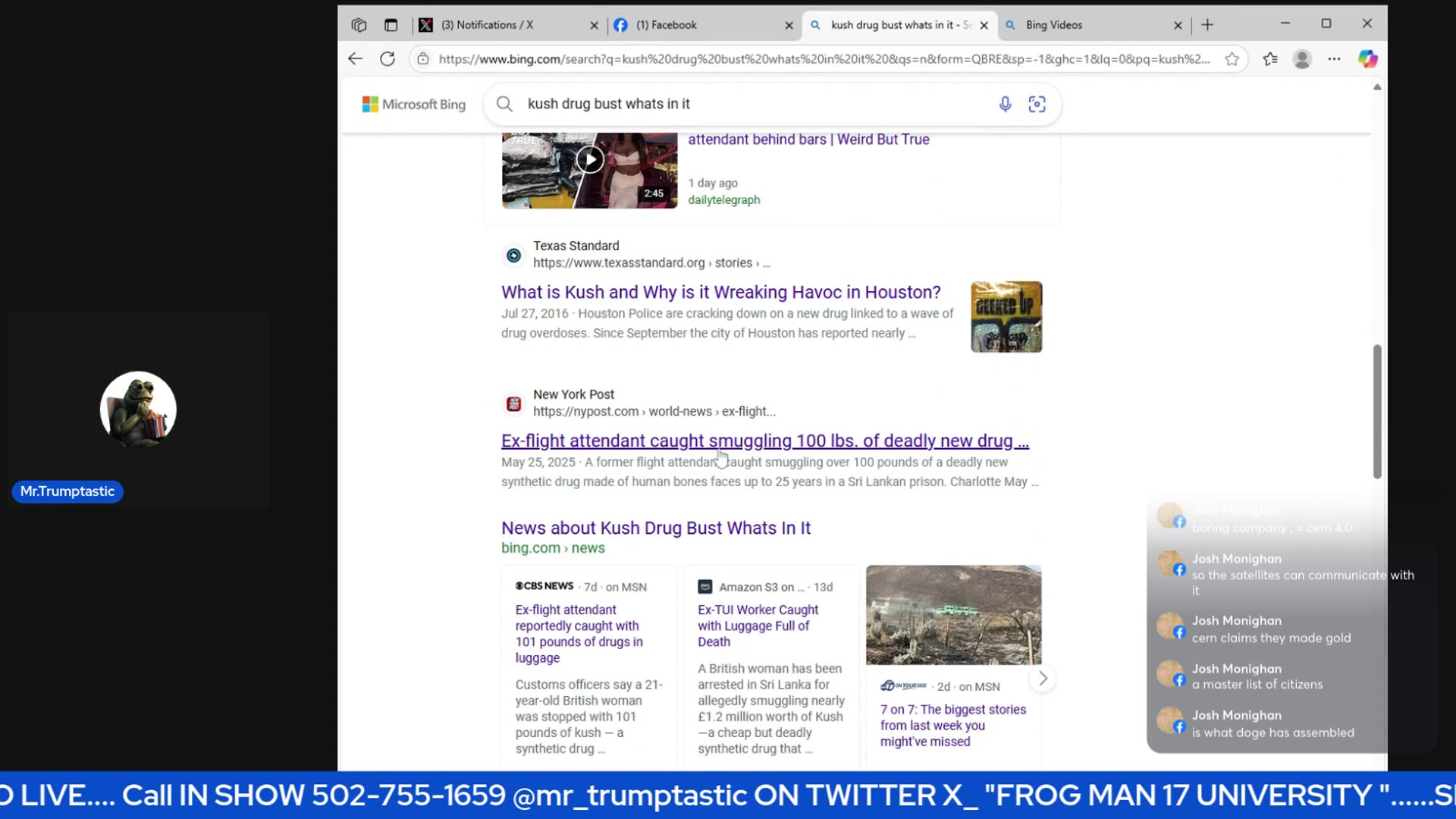Close the kush drug bust search tab
The height and width of the screenshot is (819, 1456).
coord(984,25)
